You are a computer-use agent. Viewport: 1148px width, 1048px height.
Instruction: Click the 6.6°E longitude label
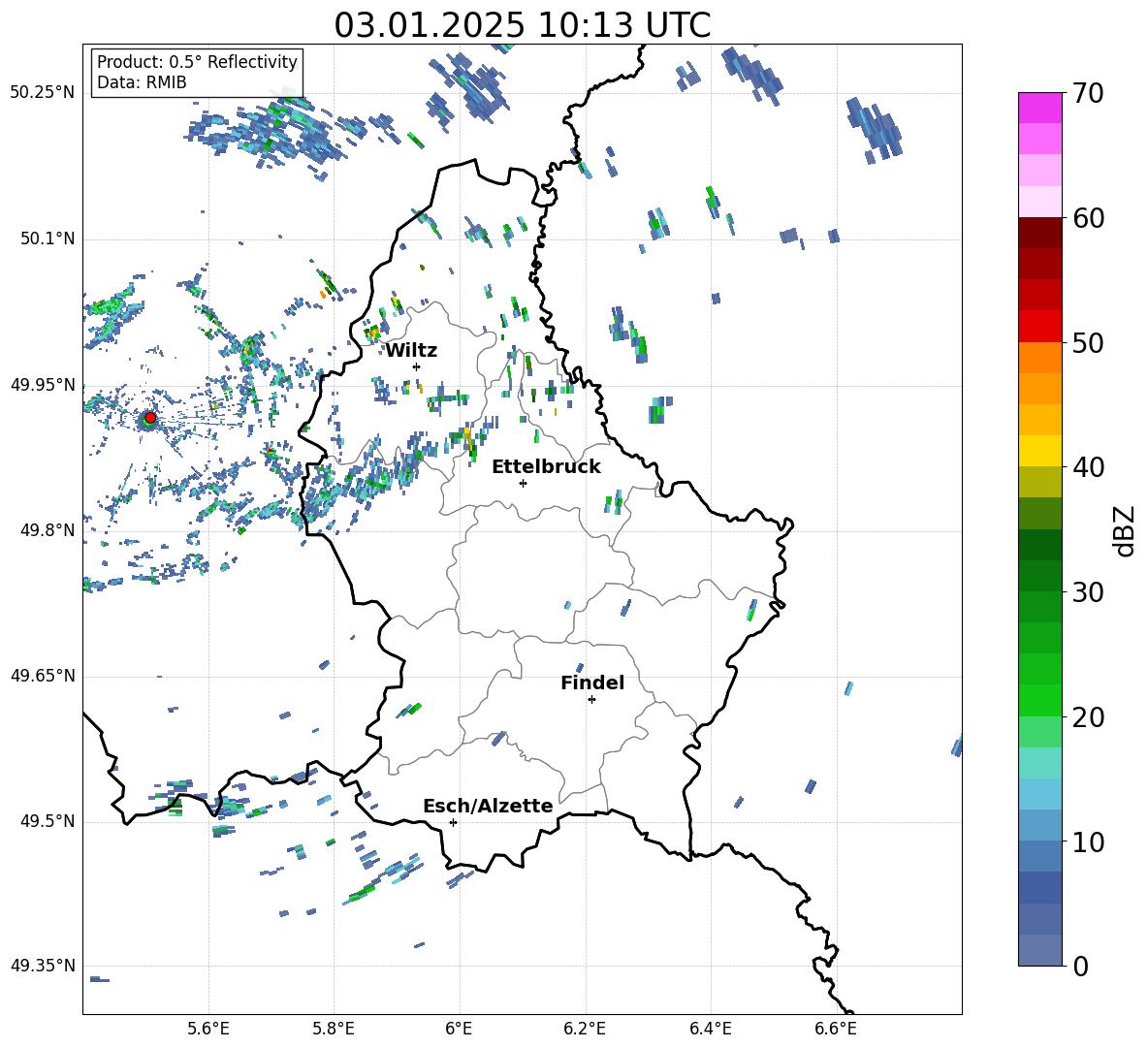click(836, 1029)
